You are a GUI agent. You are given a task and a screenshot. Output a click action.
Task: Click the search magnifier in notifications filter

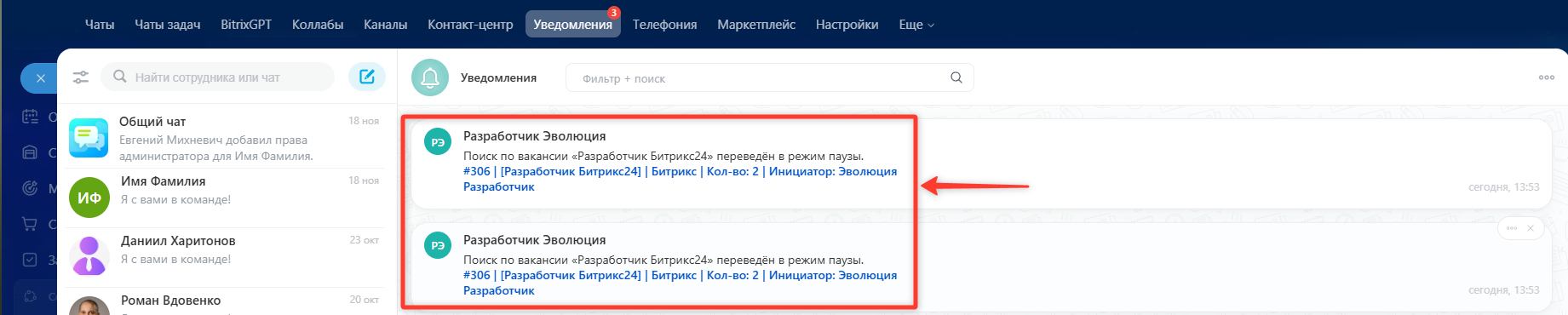click(956, 77)
